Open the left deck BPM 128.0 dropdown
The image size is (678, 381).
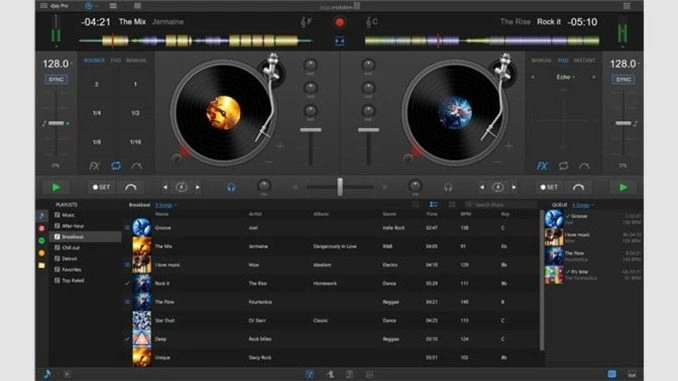(57, 64)
